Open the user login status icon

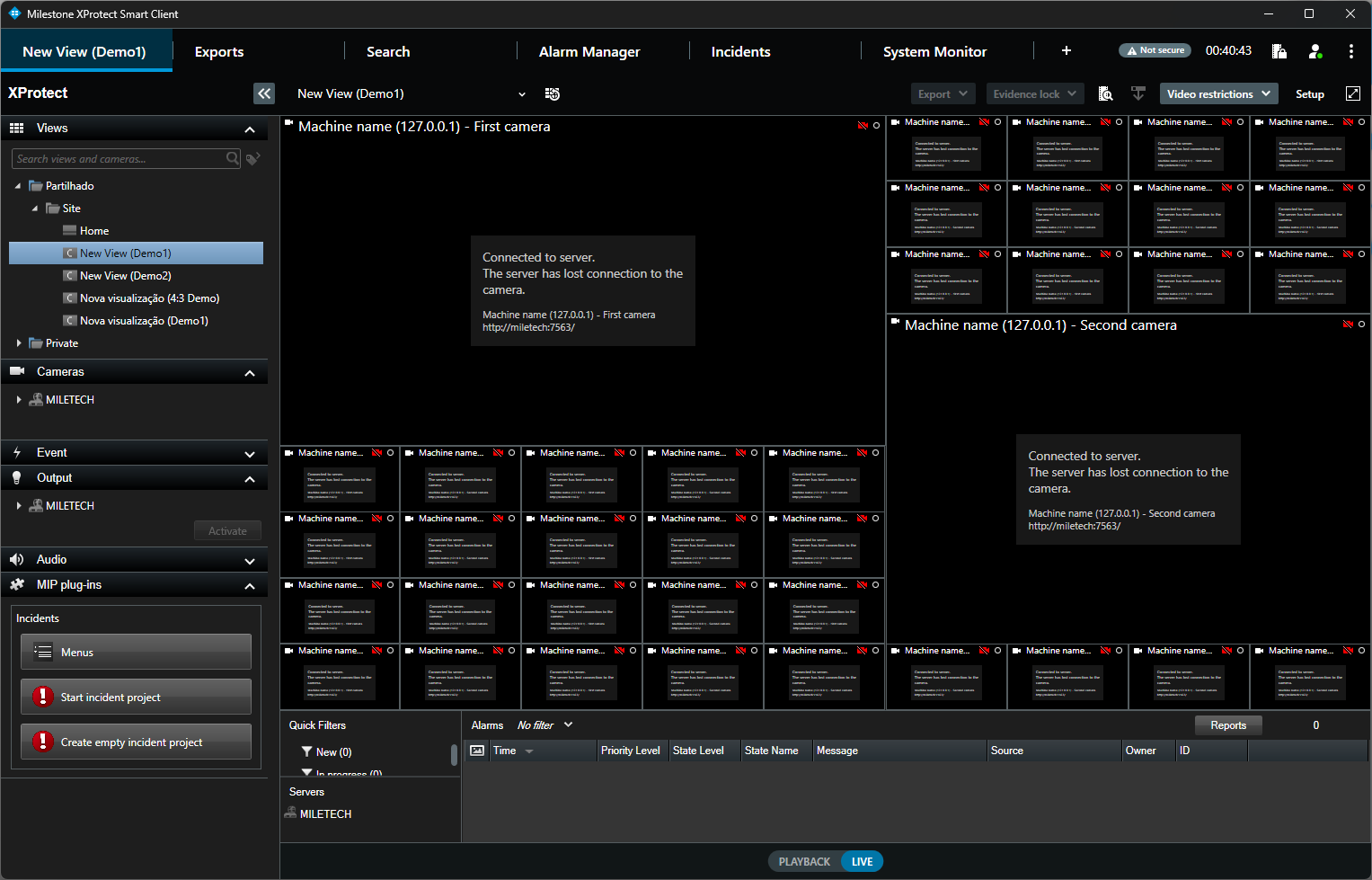[1315, 51]
